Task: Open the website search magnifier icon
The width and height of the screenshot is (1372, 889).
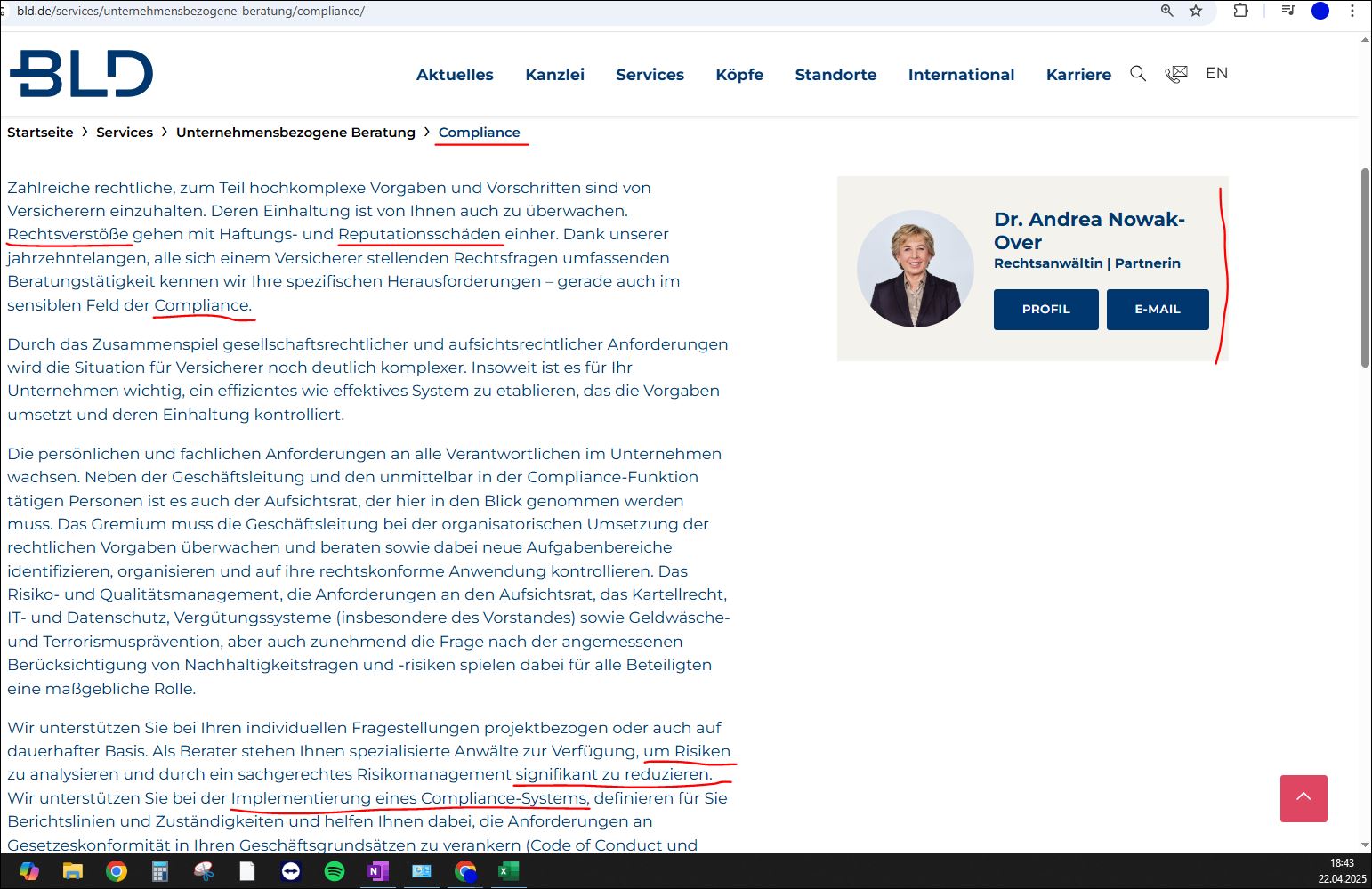Action: [1138, 74]
